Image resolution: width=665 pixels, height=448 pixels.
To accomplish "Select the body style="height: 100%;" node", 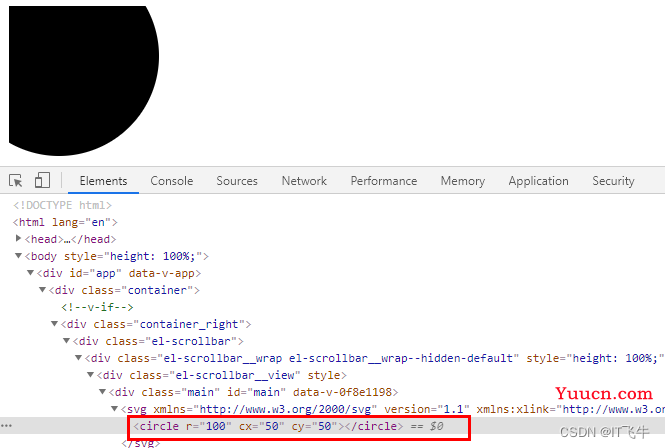I will 117,256.
